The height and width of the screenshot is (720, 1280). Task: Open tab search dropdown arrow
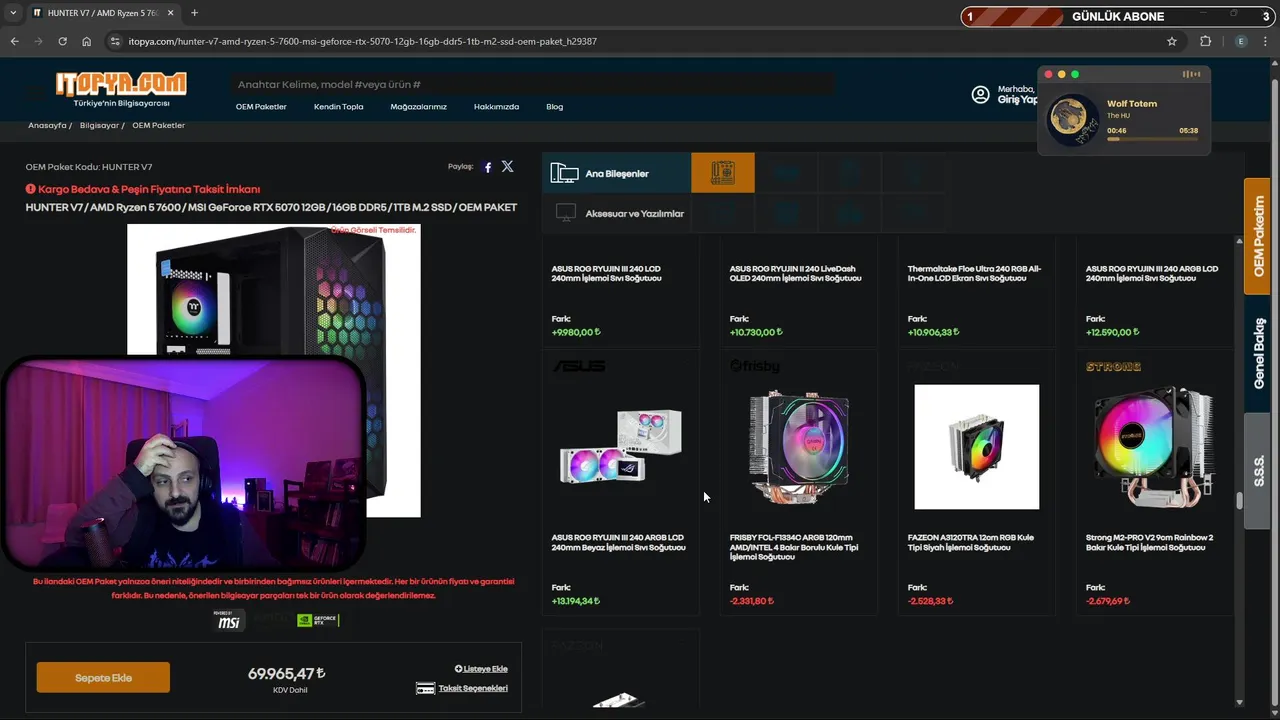coord(13,13)
